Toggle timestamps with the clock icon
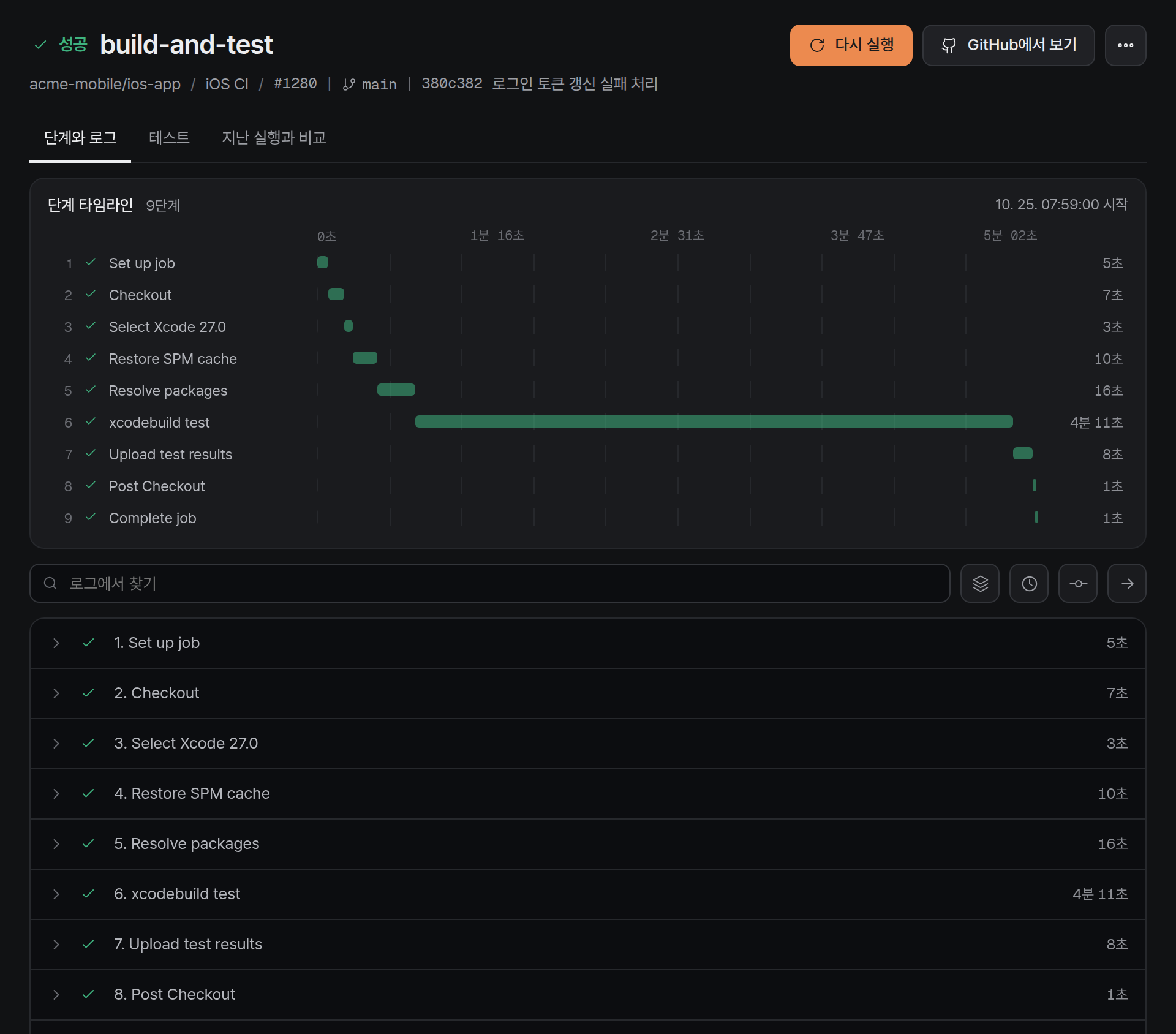 point(1029,583)
